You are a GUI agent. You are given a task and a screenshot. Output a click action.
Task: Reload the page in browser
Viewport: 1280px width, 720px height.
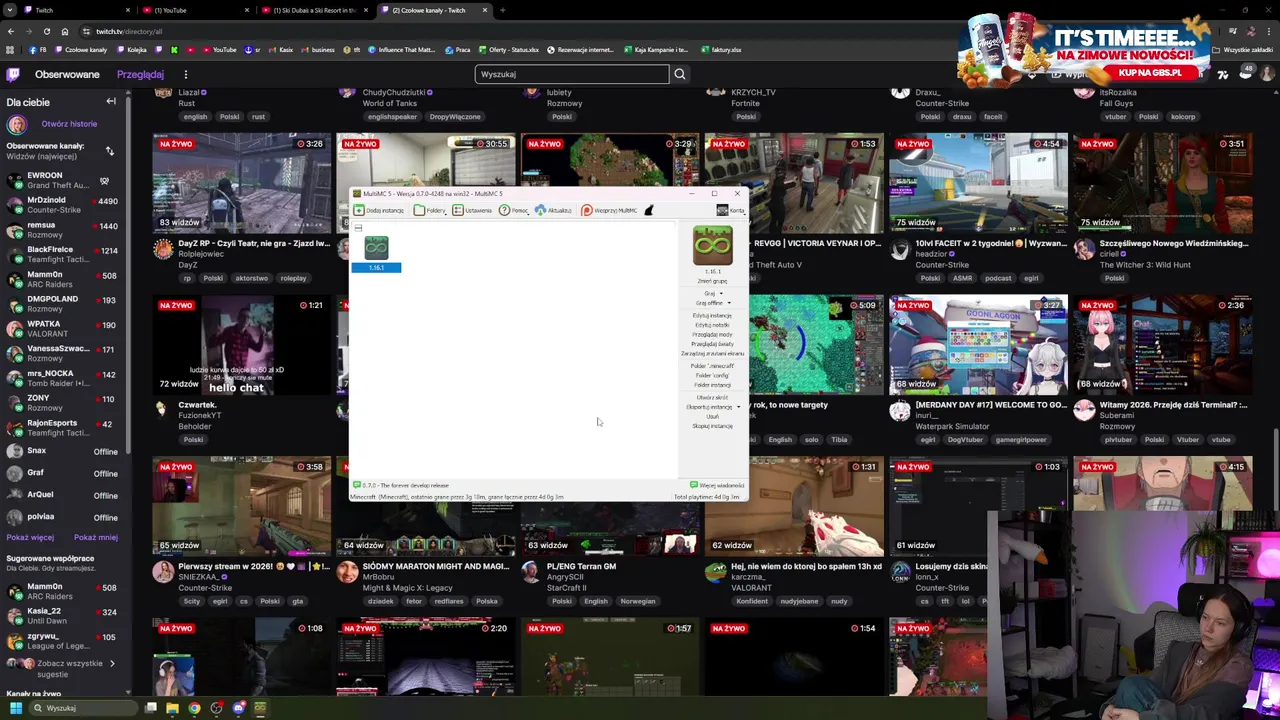click(x=46, y=31)
